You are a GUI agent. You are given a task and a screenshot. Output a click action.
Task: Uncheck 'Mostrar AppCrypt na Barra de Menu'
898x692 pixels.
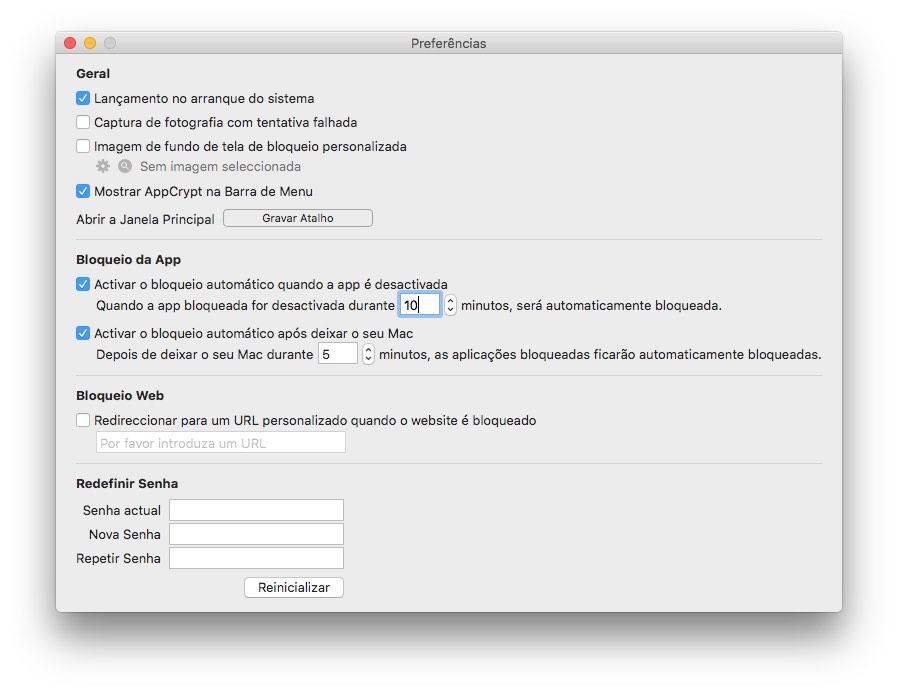(83, 191)
